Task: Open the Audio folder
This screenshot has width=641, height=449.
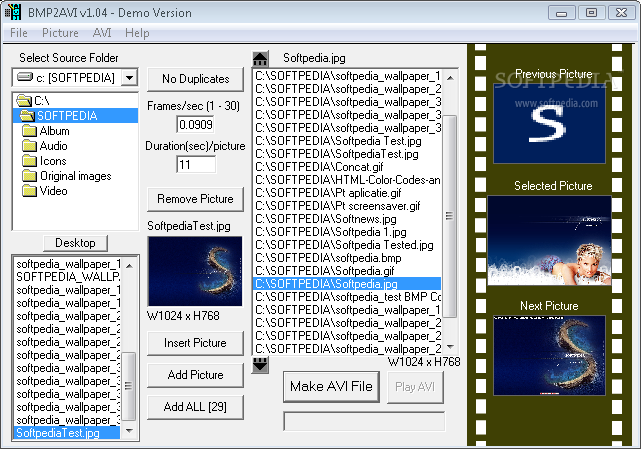Action: [x=45, y=146]
